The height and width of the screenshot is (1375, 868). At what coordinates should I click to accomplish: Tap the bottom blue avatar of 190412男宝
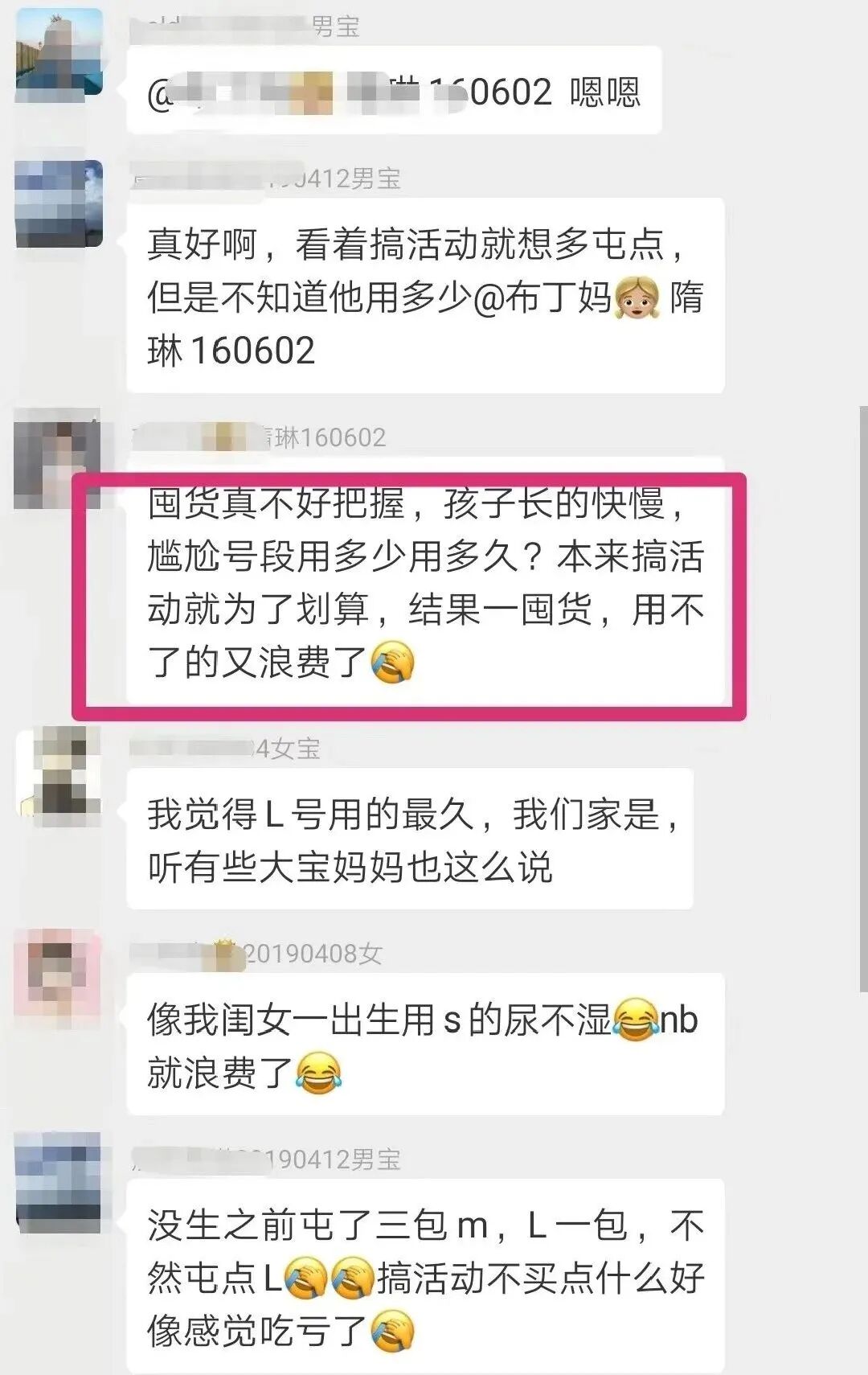(59, 1182)
